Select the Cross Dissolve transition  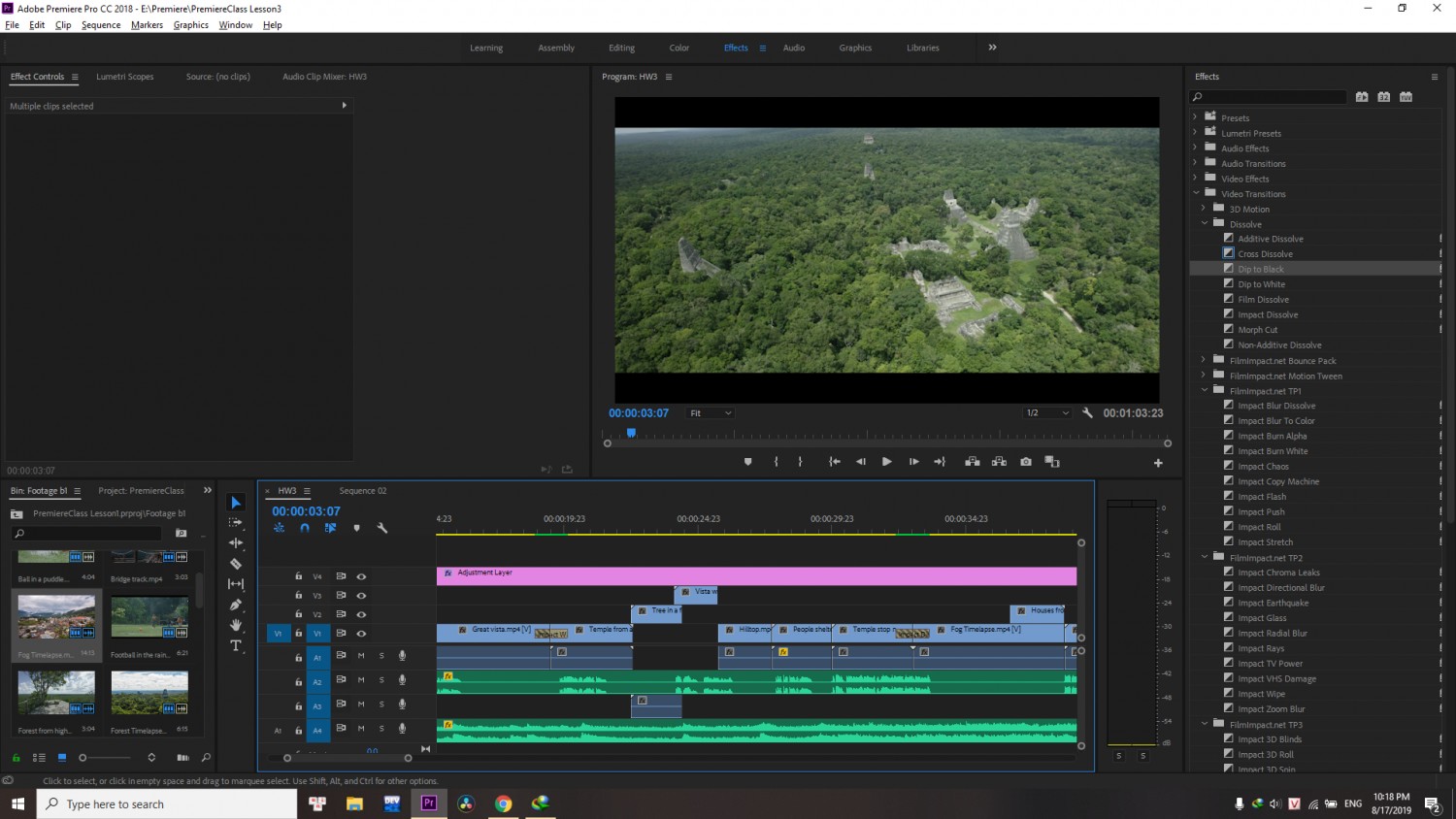pyautogui.click(x=1265, y=254)
